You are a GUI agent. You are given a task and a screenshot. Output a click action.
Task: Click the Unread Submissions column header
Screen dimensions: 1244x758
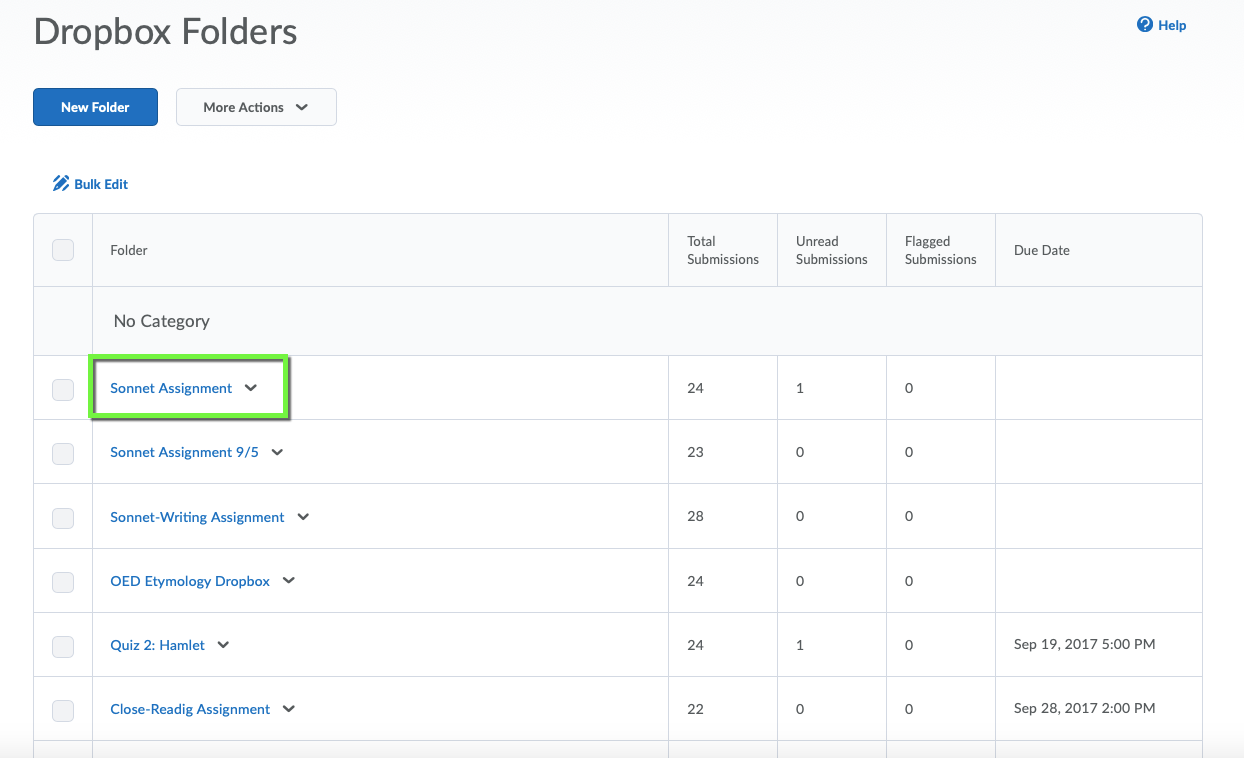(832, 250)
